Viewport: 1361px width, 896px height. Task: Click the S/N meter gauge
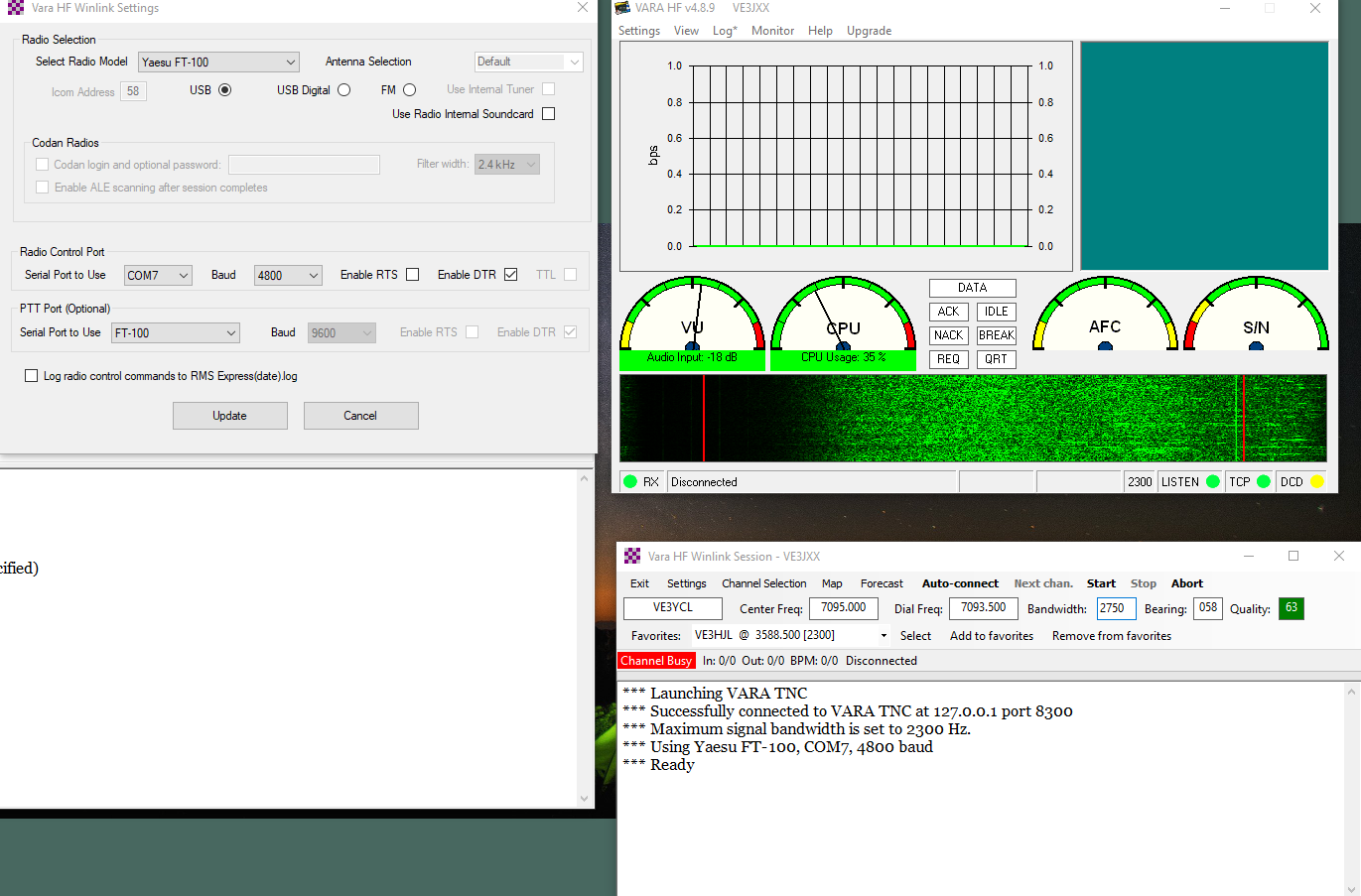click(1256, 315)
